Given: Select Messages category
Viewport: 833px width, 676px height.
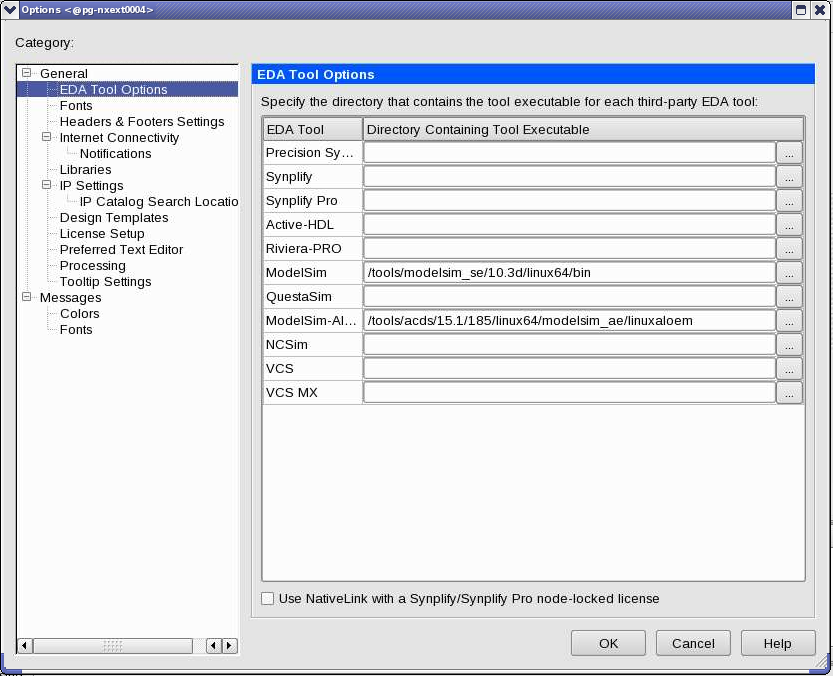Looking at the screenshot, I should (x=70, y=298).
